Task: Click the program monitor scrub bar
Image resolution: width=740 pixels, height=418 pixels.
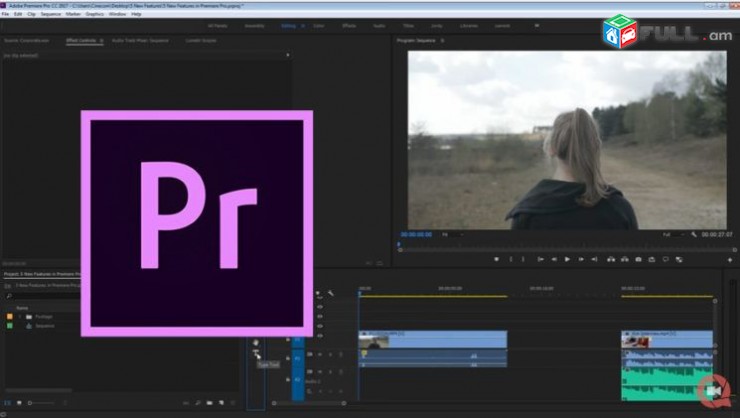Action: pyautogui.click(x=567, y=250)
